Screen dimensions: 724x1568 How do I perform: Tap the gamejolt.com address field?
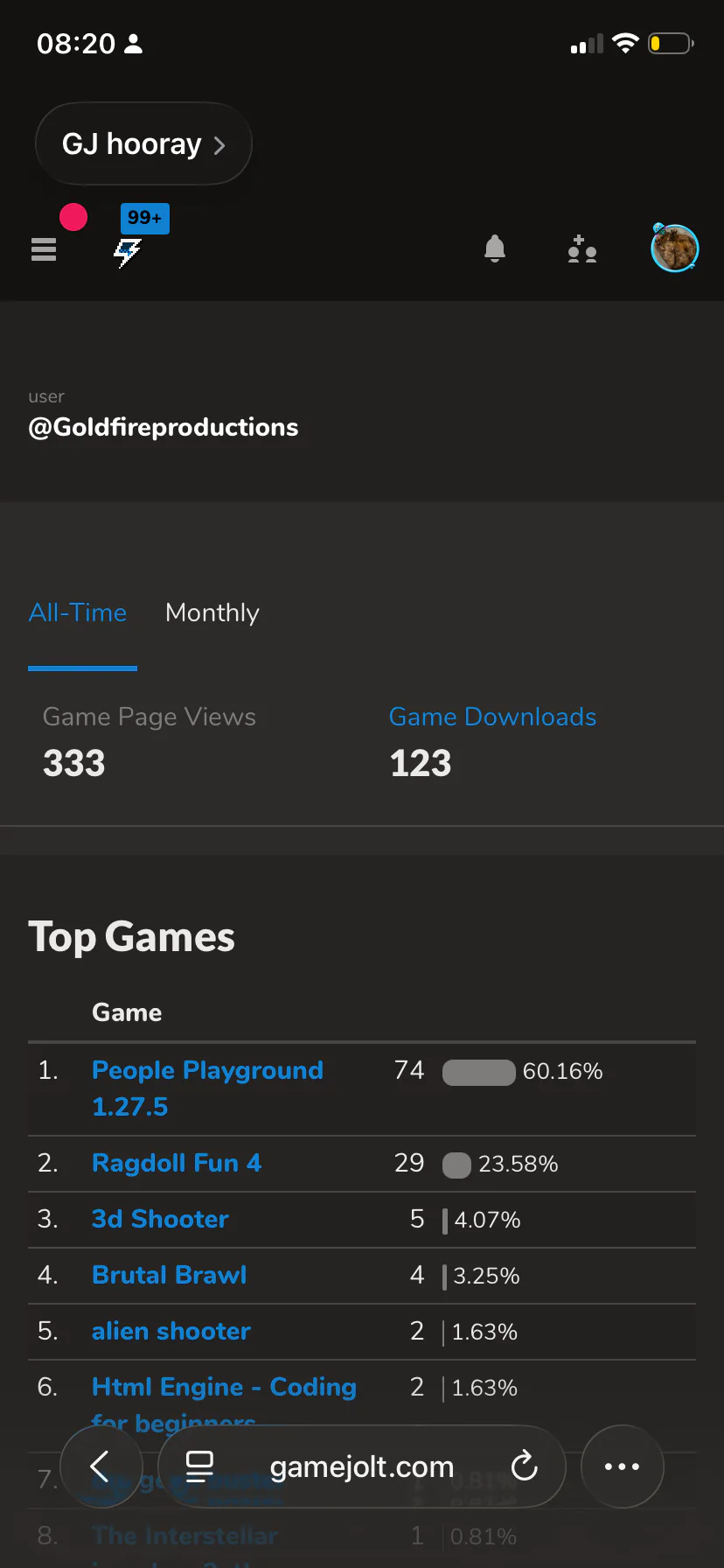(361, 1466)
